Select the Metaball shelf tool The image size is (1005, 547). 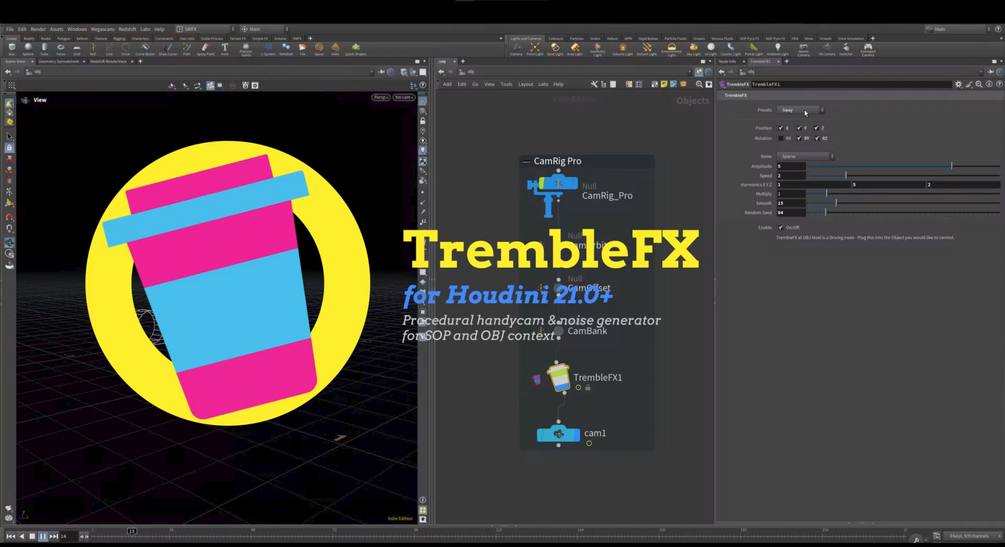(286, 49)
